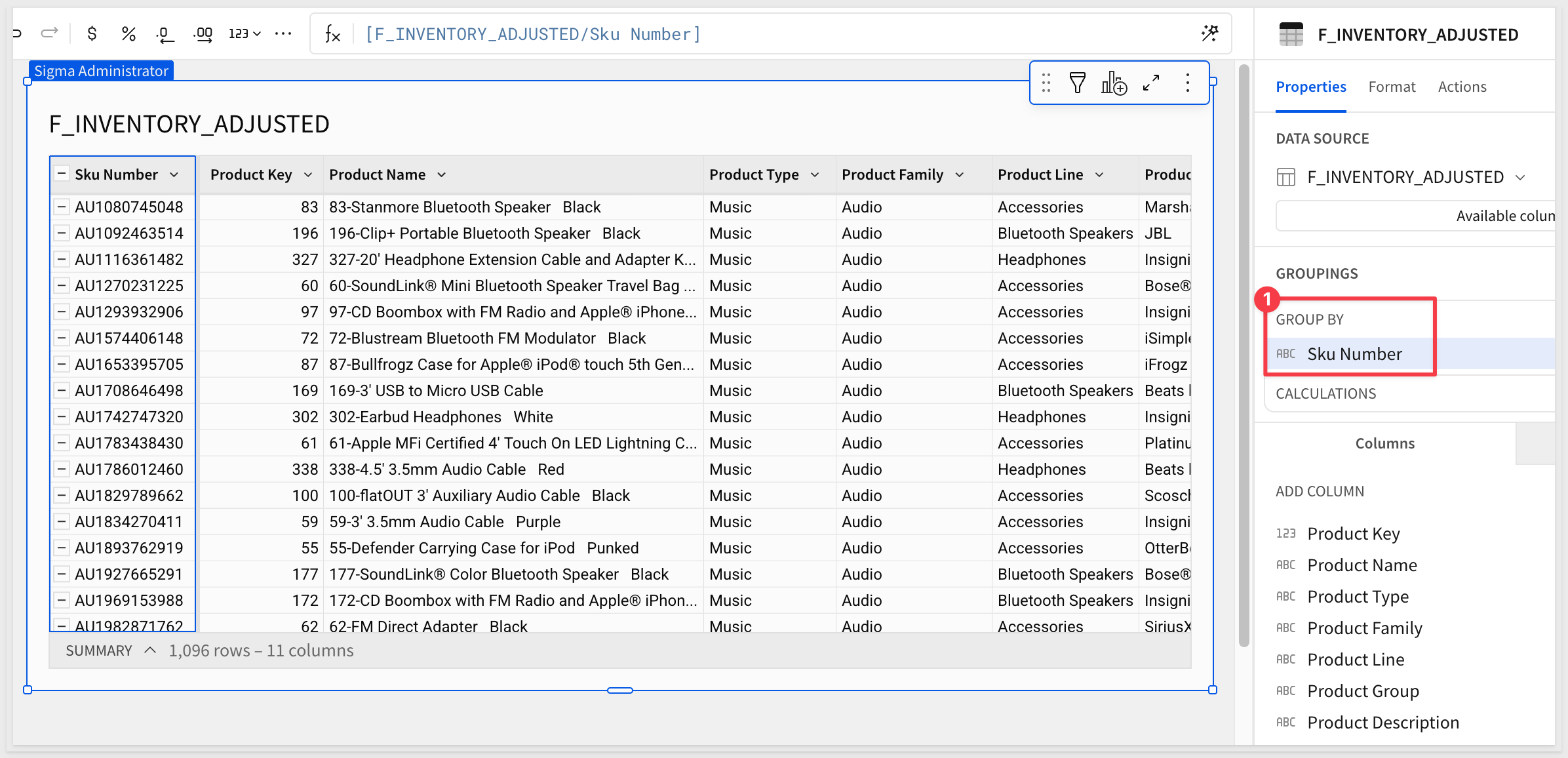The height and width of the screenshot is (758, 1568).
Task: Open the table's vertical three-dot menu
Action: (x=1188, y=83)
